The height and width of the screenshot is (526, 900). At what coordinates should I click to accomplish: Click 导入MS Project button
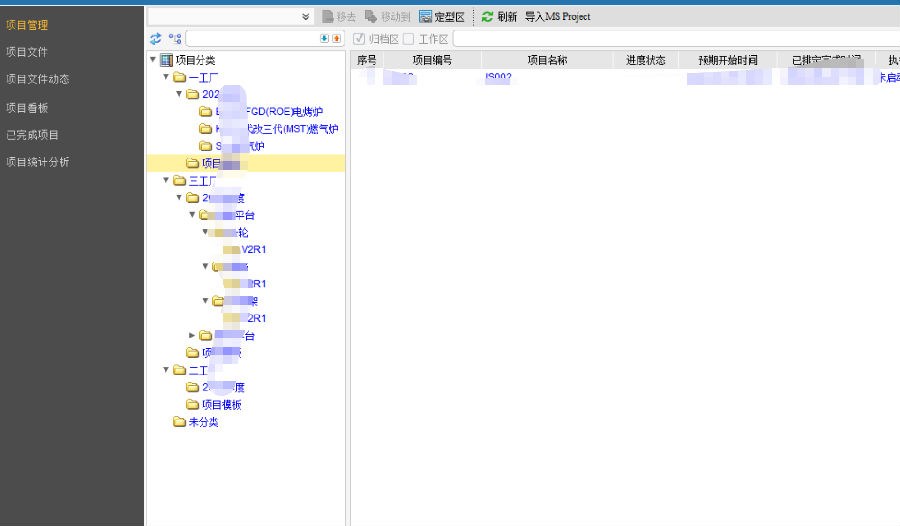[x=557, y=17]
